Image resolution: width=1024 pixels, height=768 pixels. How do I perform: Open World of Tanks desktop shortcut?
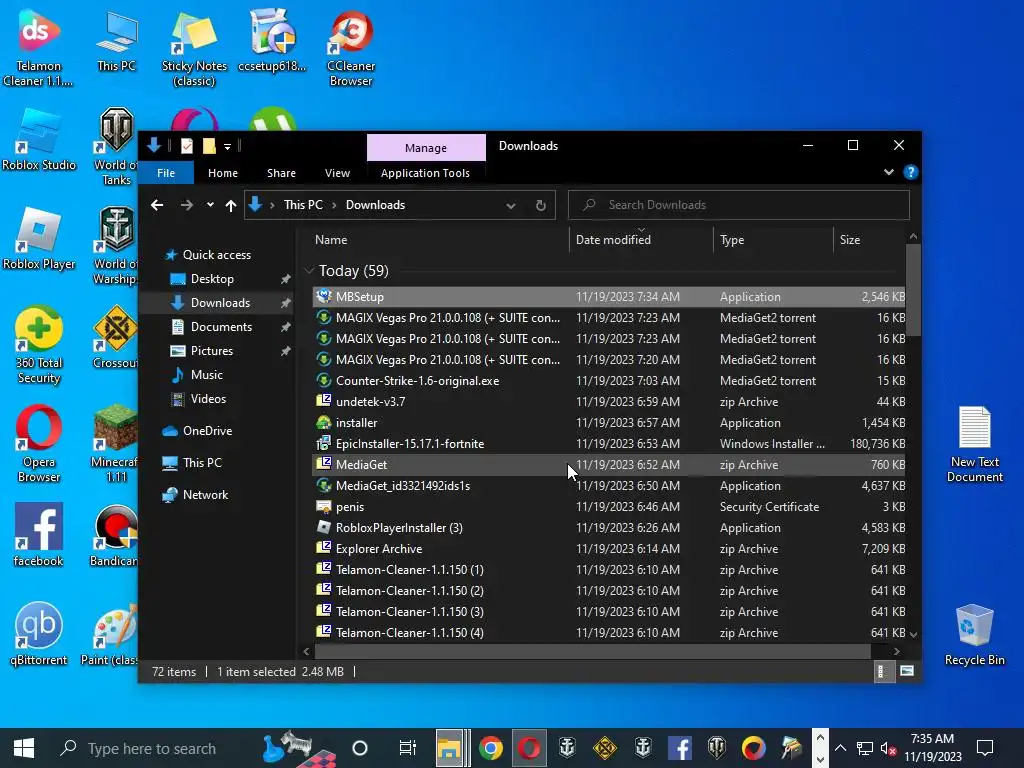pos(116,147)
